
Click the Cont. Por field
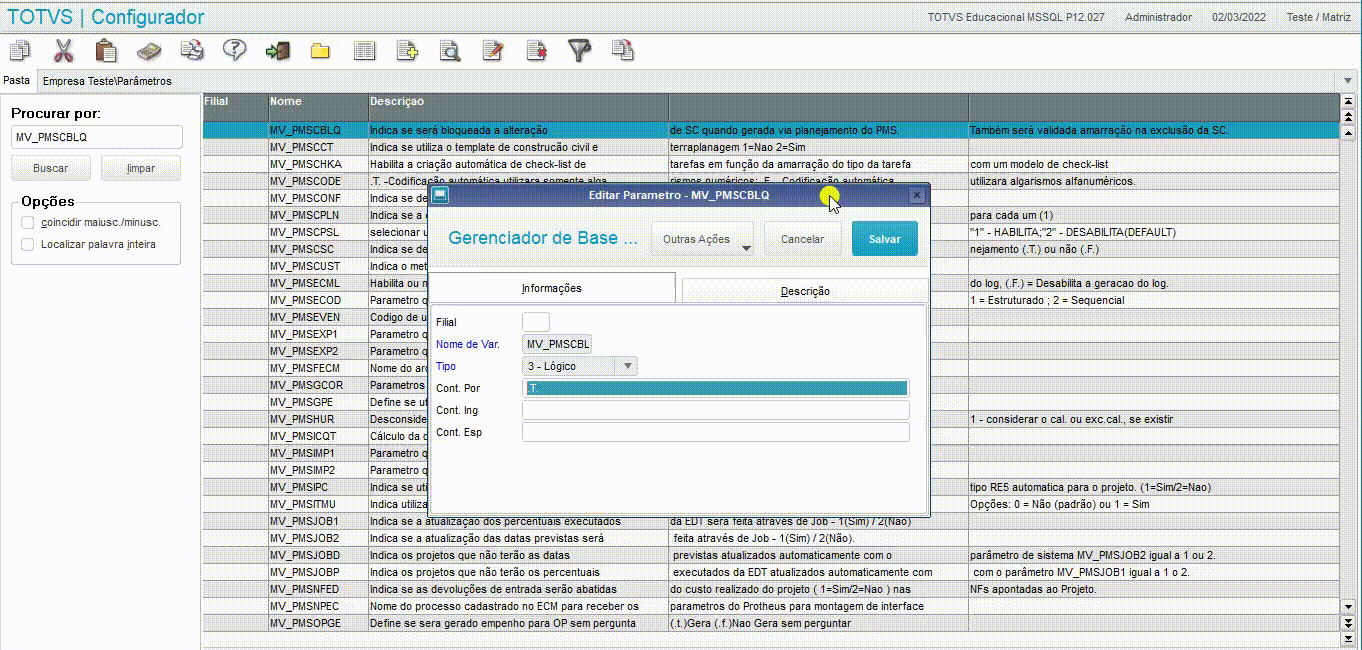[716, 388]
